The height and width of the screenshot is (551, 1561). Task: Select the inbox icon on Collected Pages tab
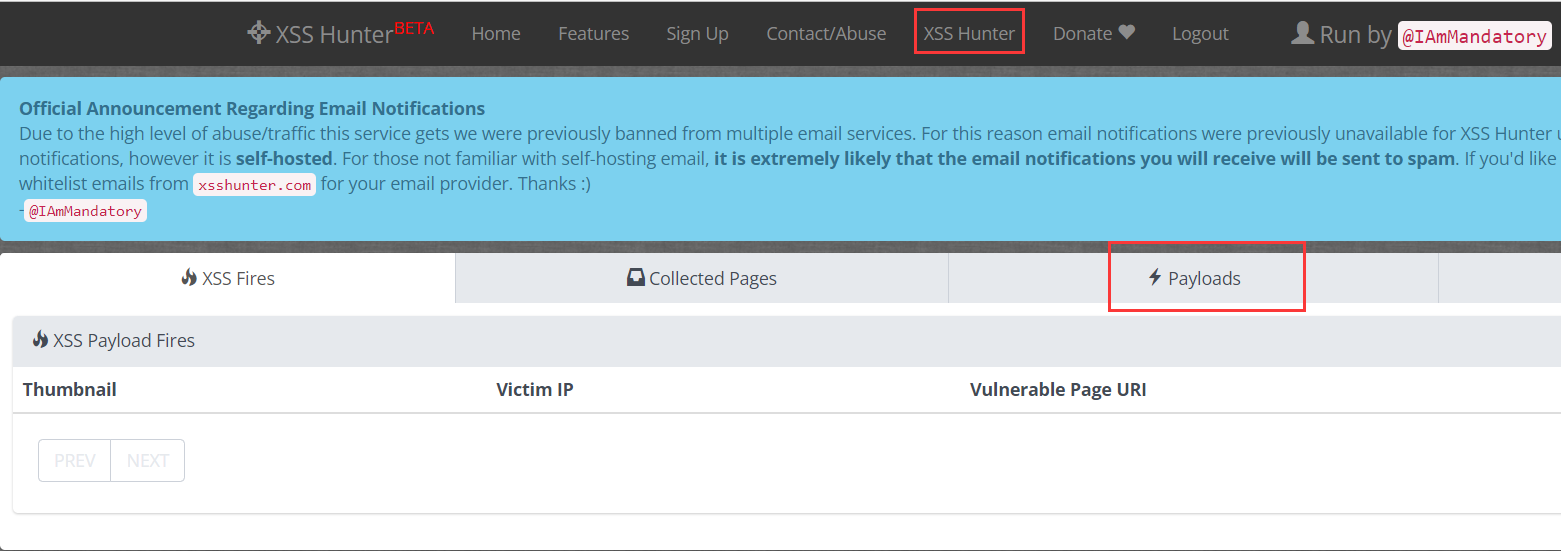coord(636,278)
